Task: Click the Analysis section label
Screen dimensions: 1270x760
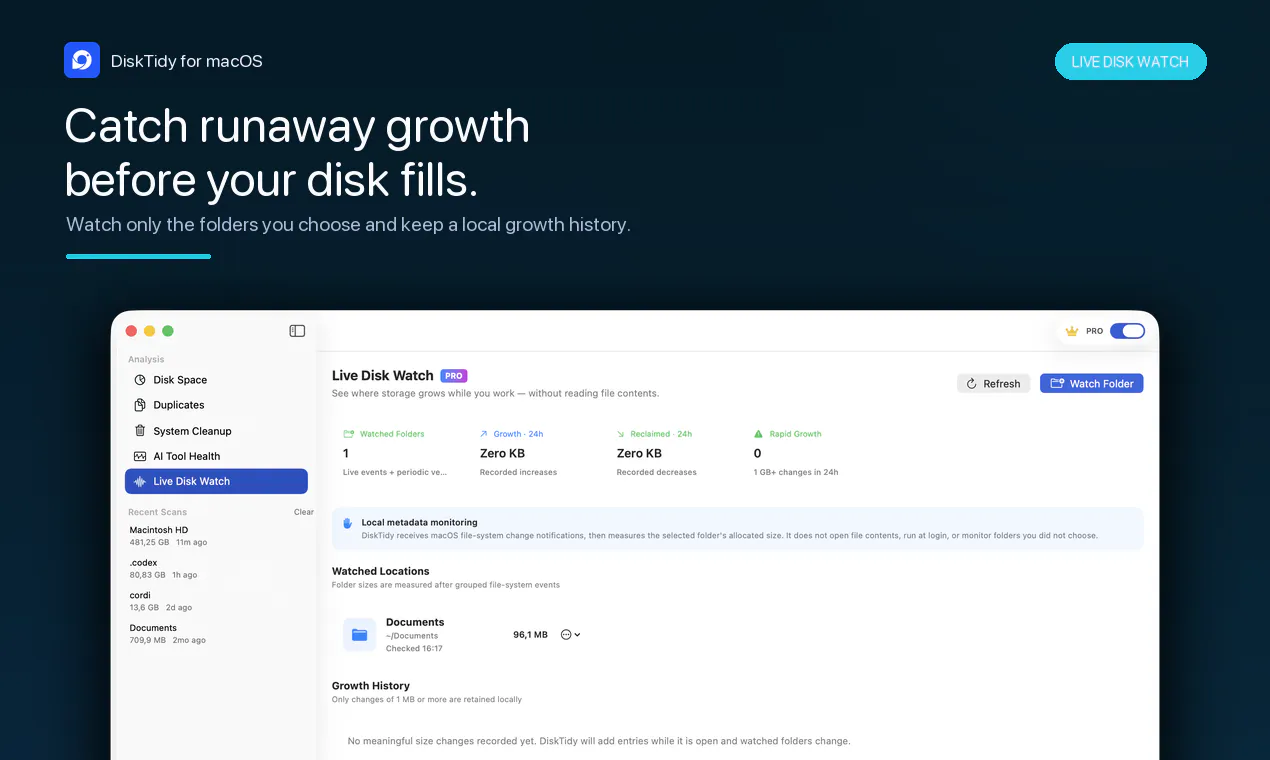Action: pyautogui.click(x=146, y=359)
